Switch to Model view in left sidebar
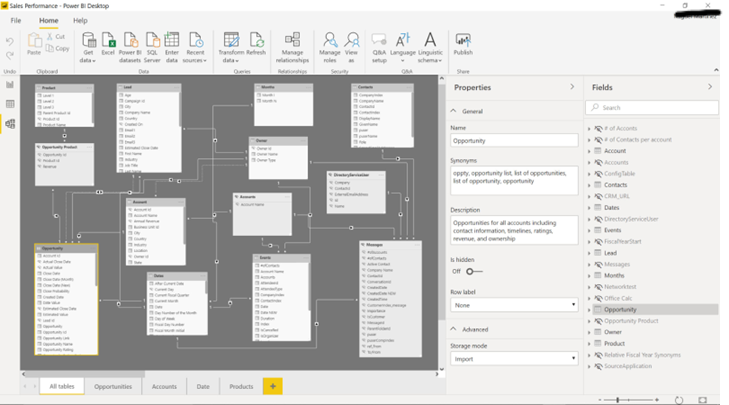 click(x=10, y=124)
